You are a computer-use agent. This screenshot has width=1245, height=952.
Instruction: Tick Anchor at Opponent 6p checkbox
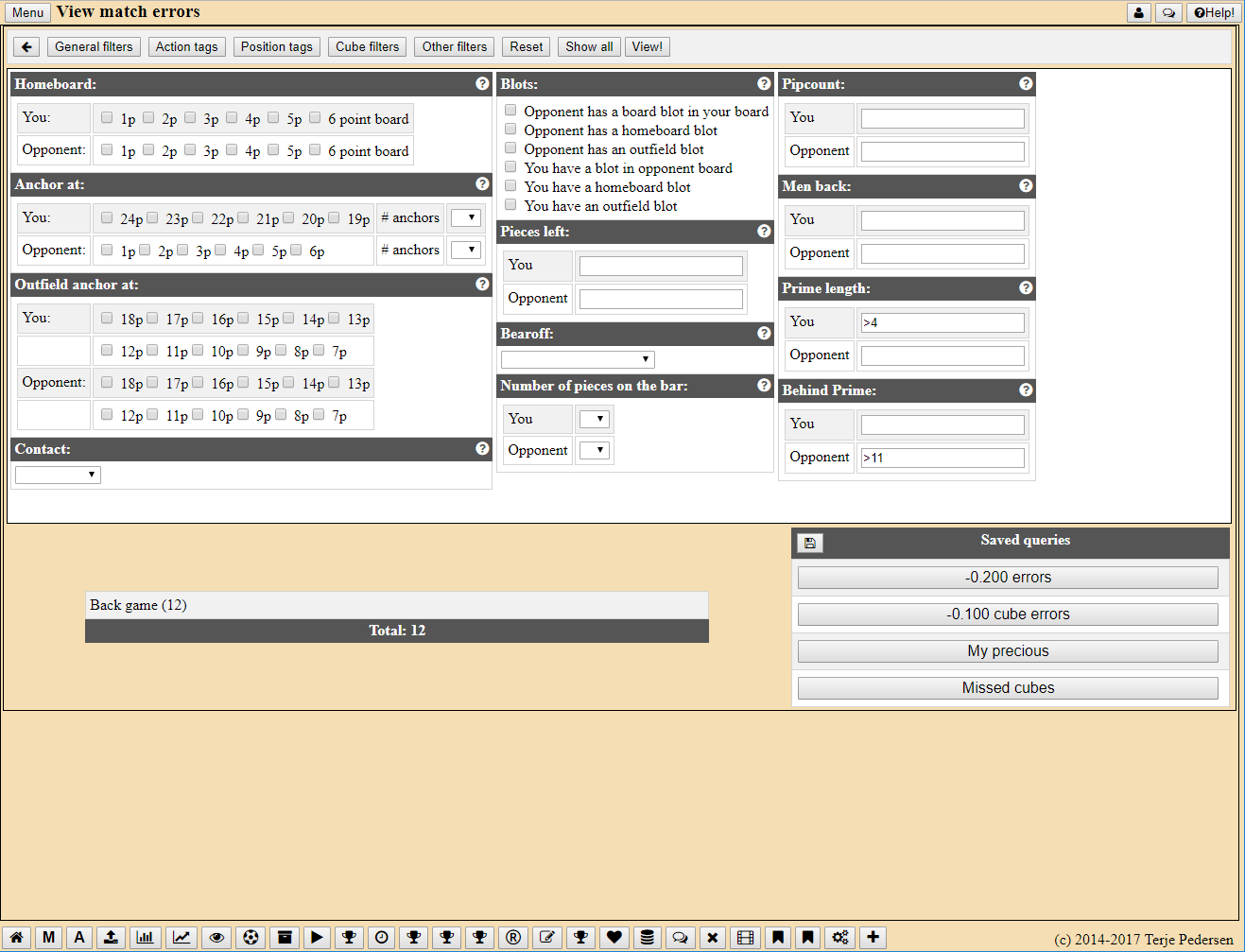pos(296,251)
